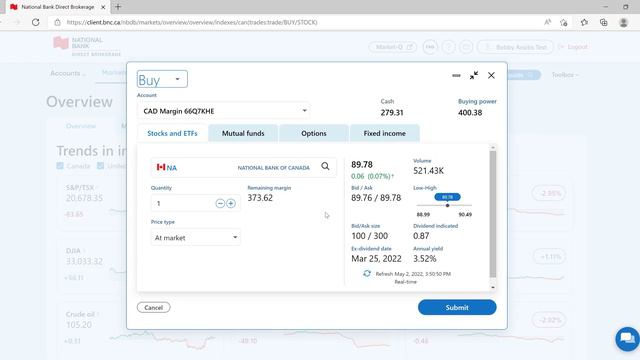The width and height of the screenshot is (640, 360).
Task: Open a new browser tab
Action: (x=118, y=7)
